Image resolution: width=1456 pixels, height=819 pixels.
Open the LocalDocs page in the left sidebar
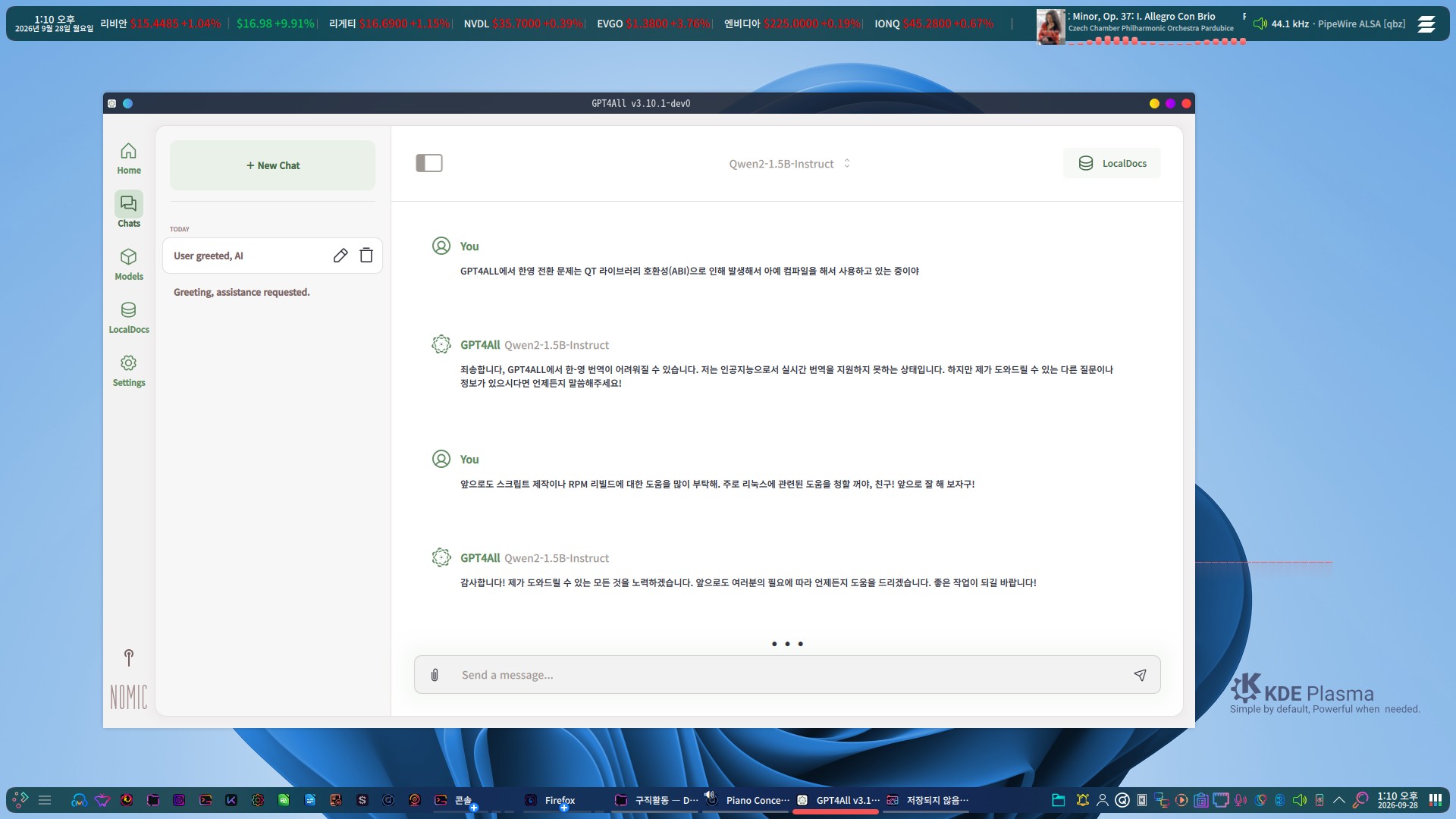point(128,318)
